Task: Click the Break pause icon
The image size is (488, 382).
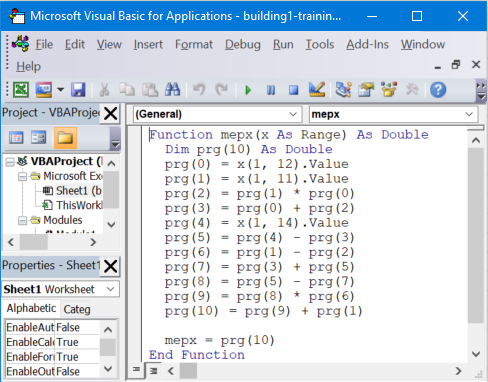Action: click(x=271, y=90)
